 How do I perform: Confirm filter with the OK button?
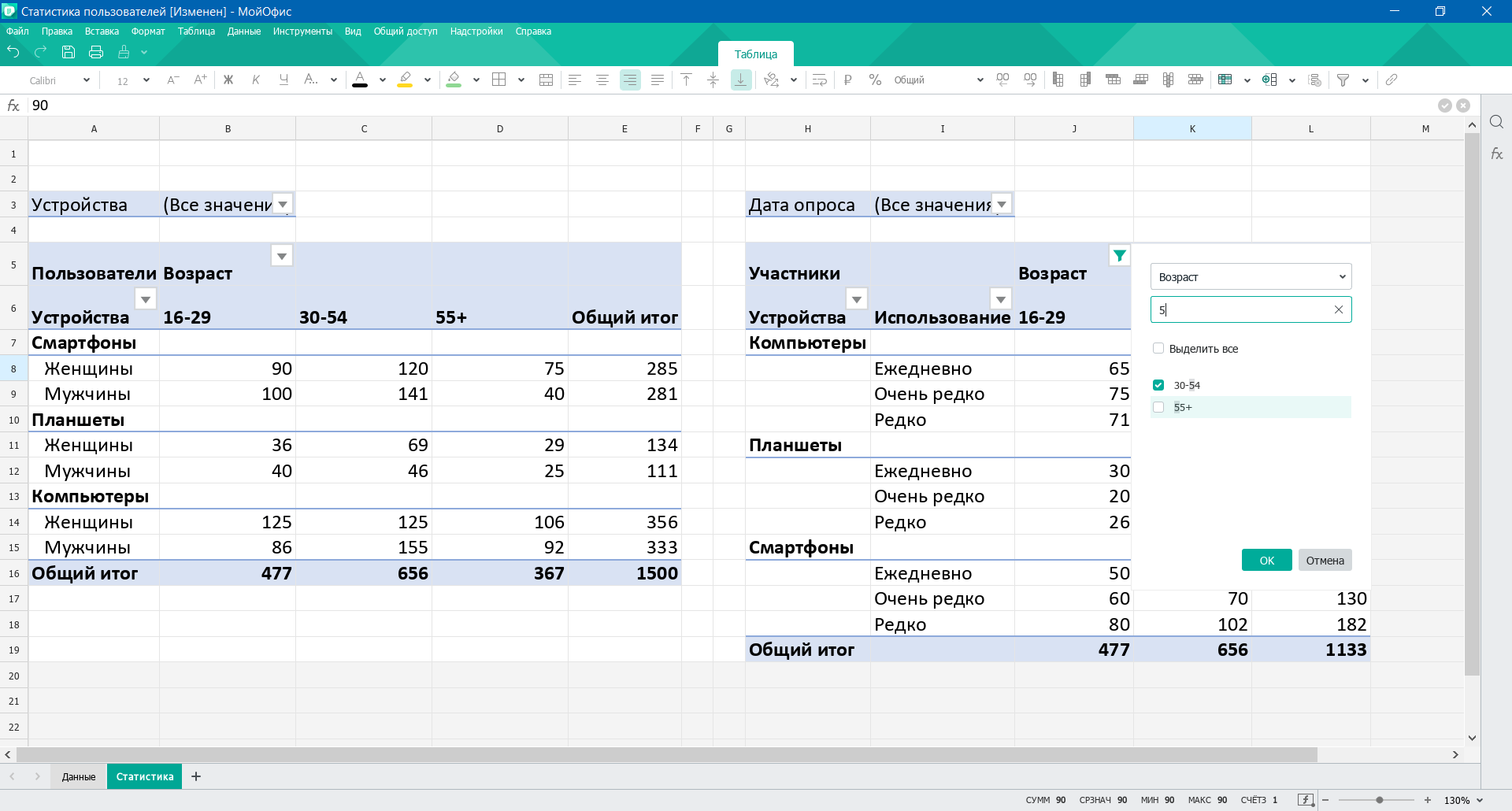tap(1266, 560)
